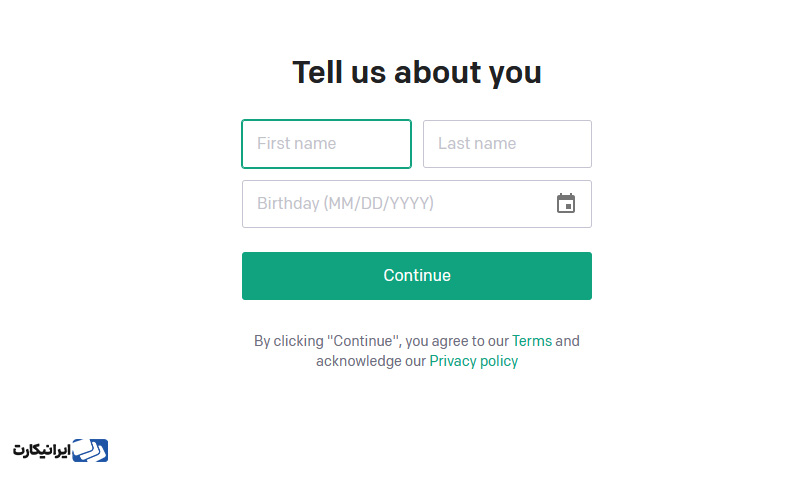Click "acknowledge our" text before Privacy policy
The width and height of the screenshot is (800, 477).
coord(371,361)
